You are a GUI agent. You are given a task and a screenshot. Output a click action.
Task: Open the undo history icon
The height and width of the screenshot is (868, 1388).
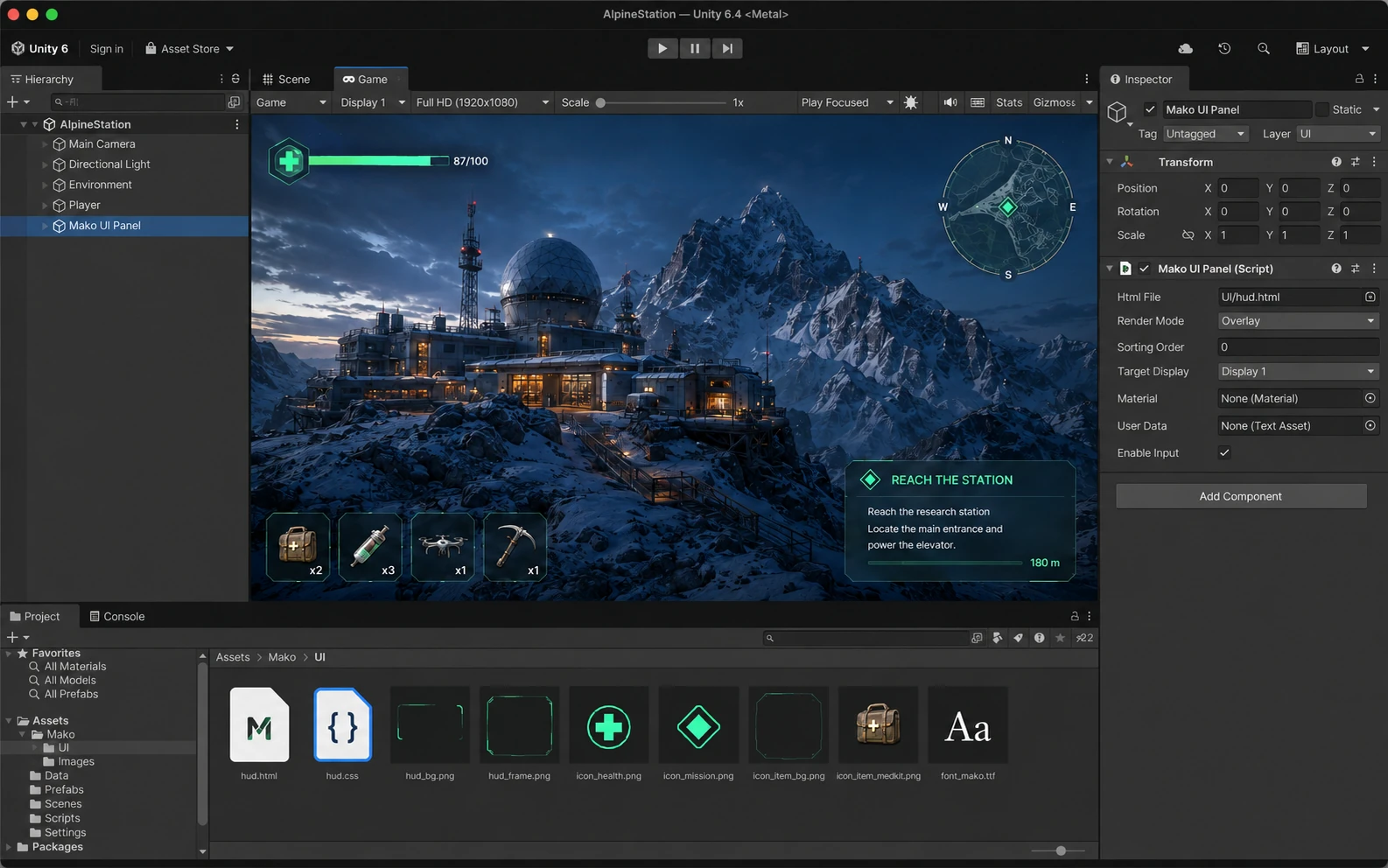[x=1224, y=48]
